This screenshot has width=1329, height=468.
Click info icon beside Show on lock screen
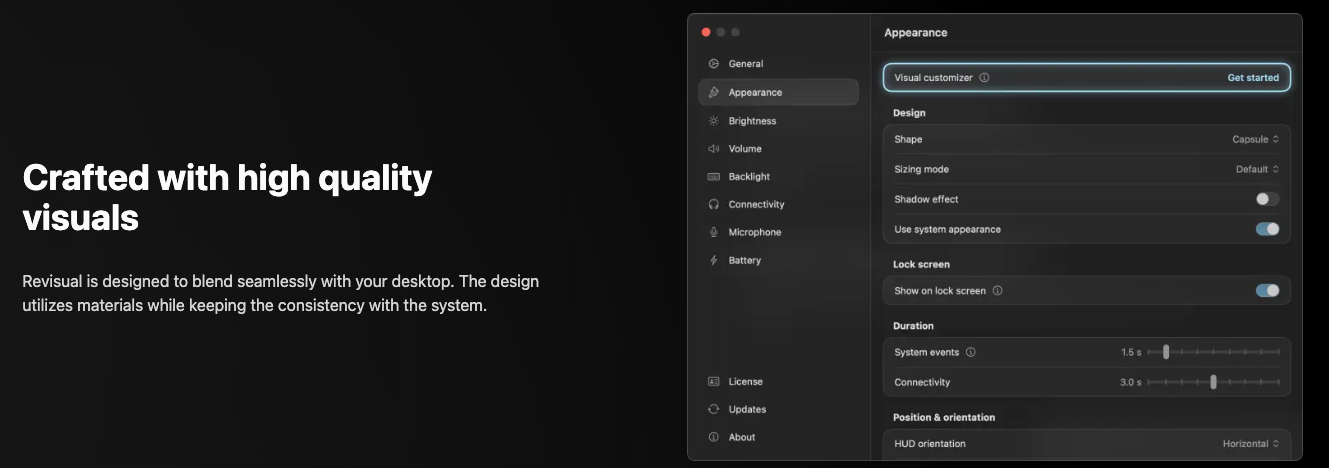pos(997,291)
